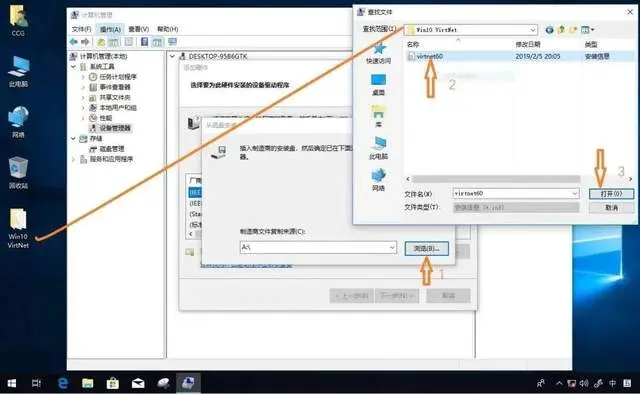The image size is (640, 394).
Task: Open Task View on the taskbar
Action: point(36,383)
